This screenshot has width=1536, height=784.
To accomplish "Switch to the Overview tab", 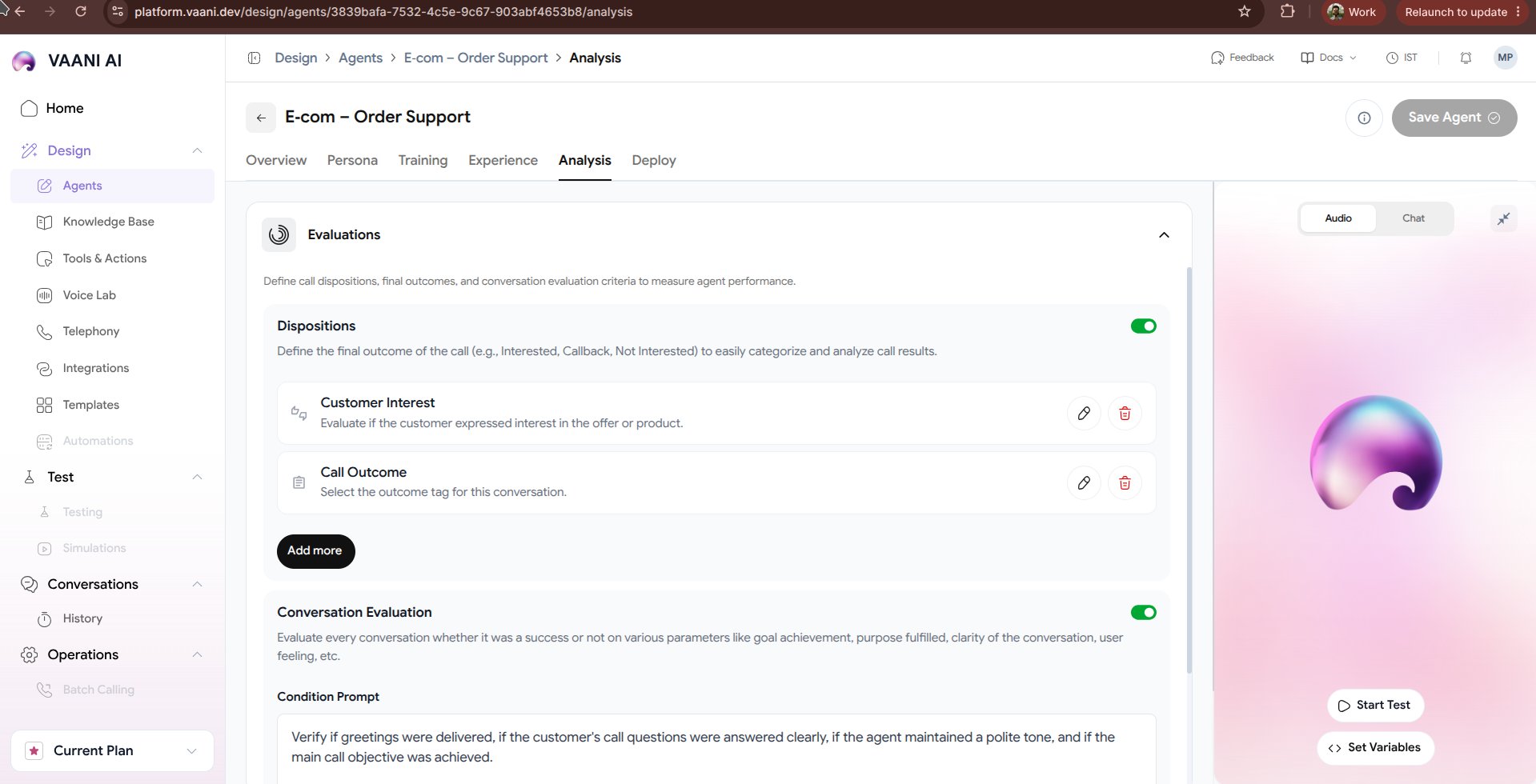I will tap(276, 161).
